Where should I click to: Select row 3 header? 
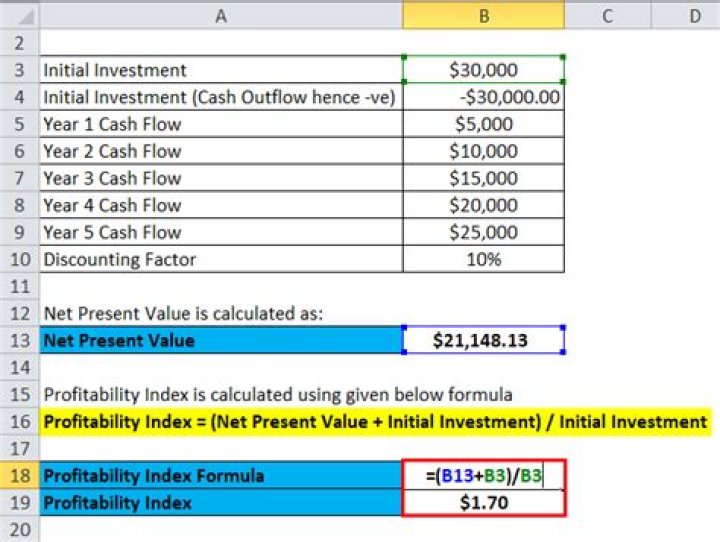tap(19, 70)
